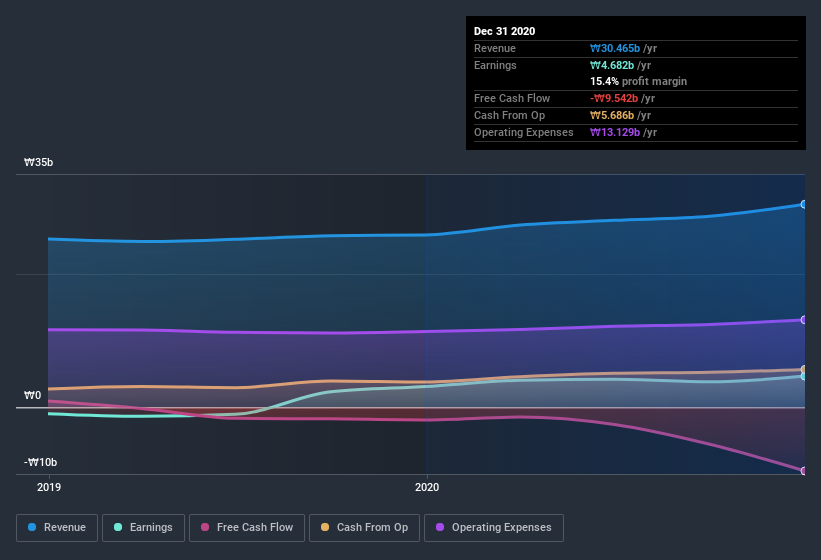The height and width of the screenshot is (560, 821).
Task: Select the teal Earnings endpoint marker
Action: coord(803,376)
